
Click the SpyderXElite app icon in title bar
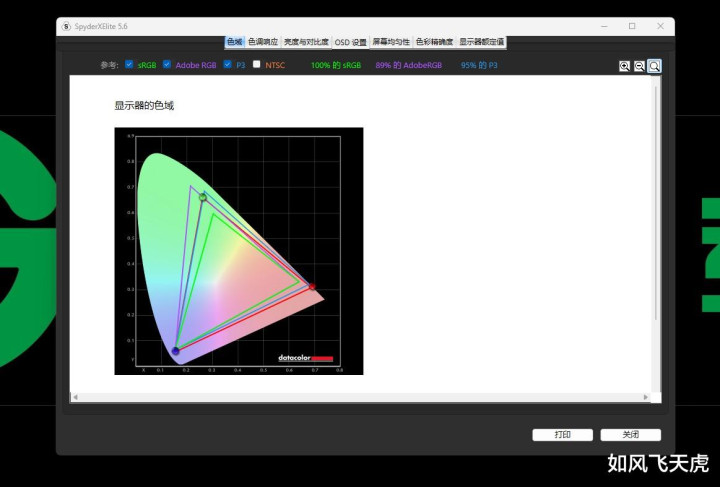(x=66, y=26)
